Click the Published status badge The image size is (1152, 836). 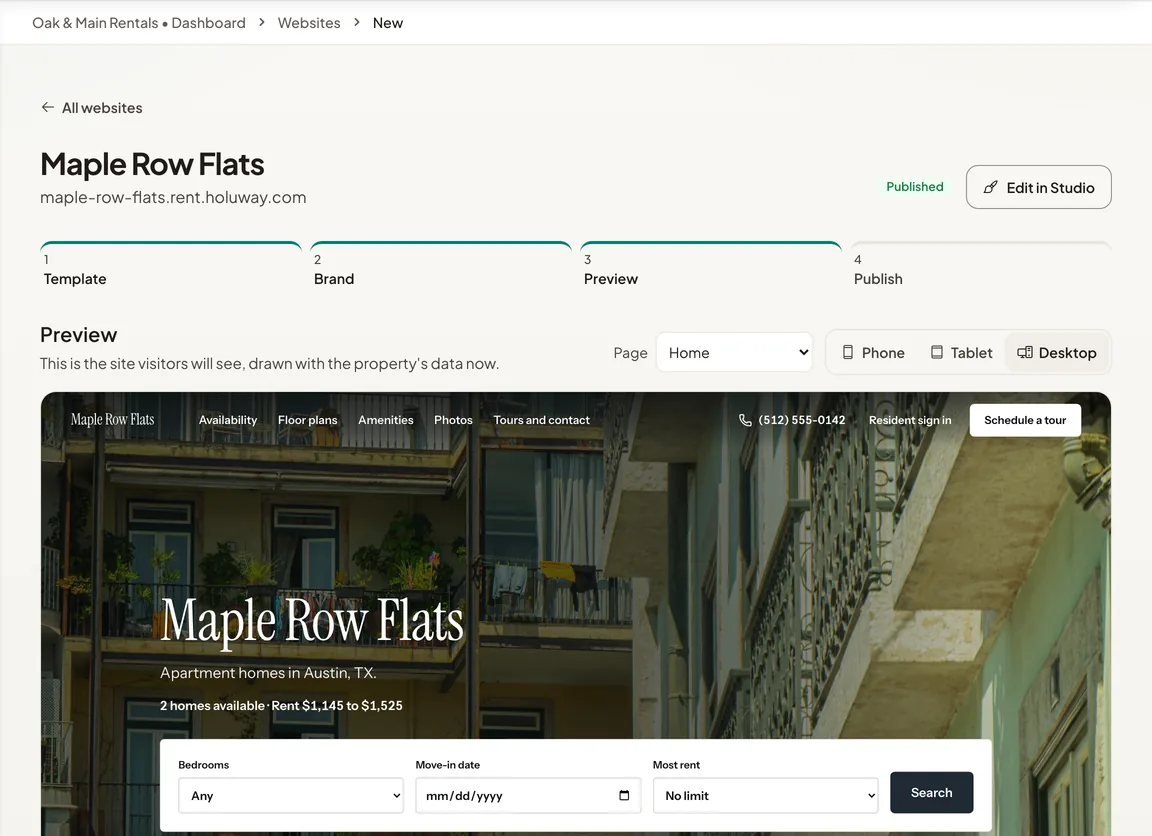click(915, 187)
